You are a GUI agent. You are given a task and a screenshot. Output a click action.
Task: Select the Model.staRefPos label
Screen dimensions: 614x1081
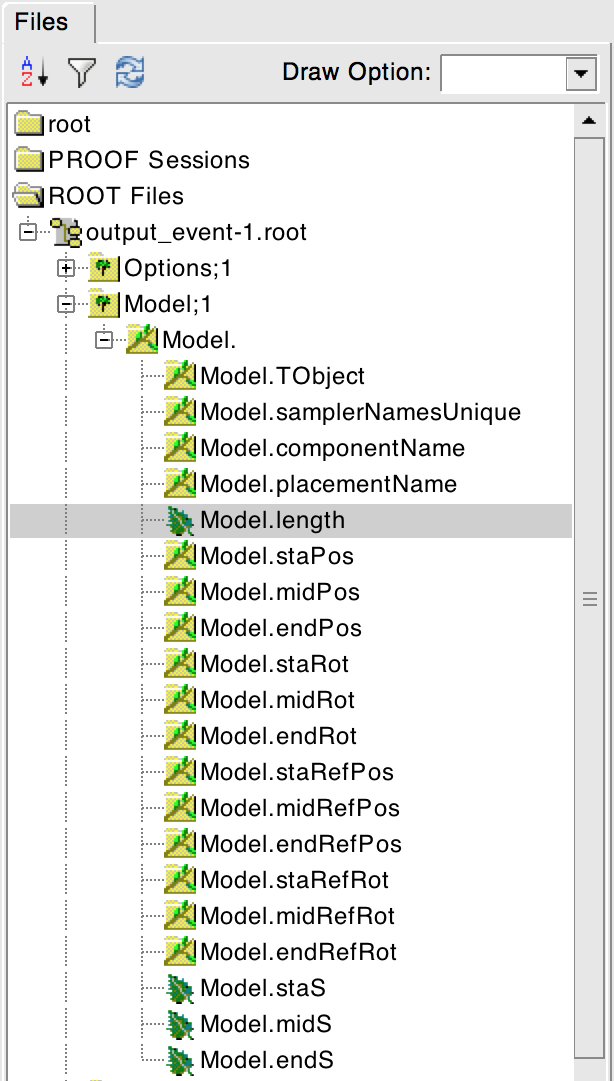click(x=297, y=771)
